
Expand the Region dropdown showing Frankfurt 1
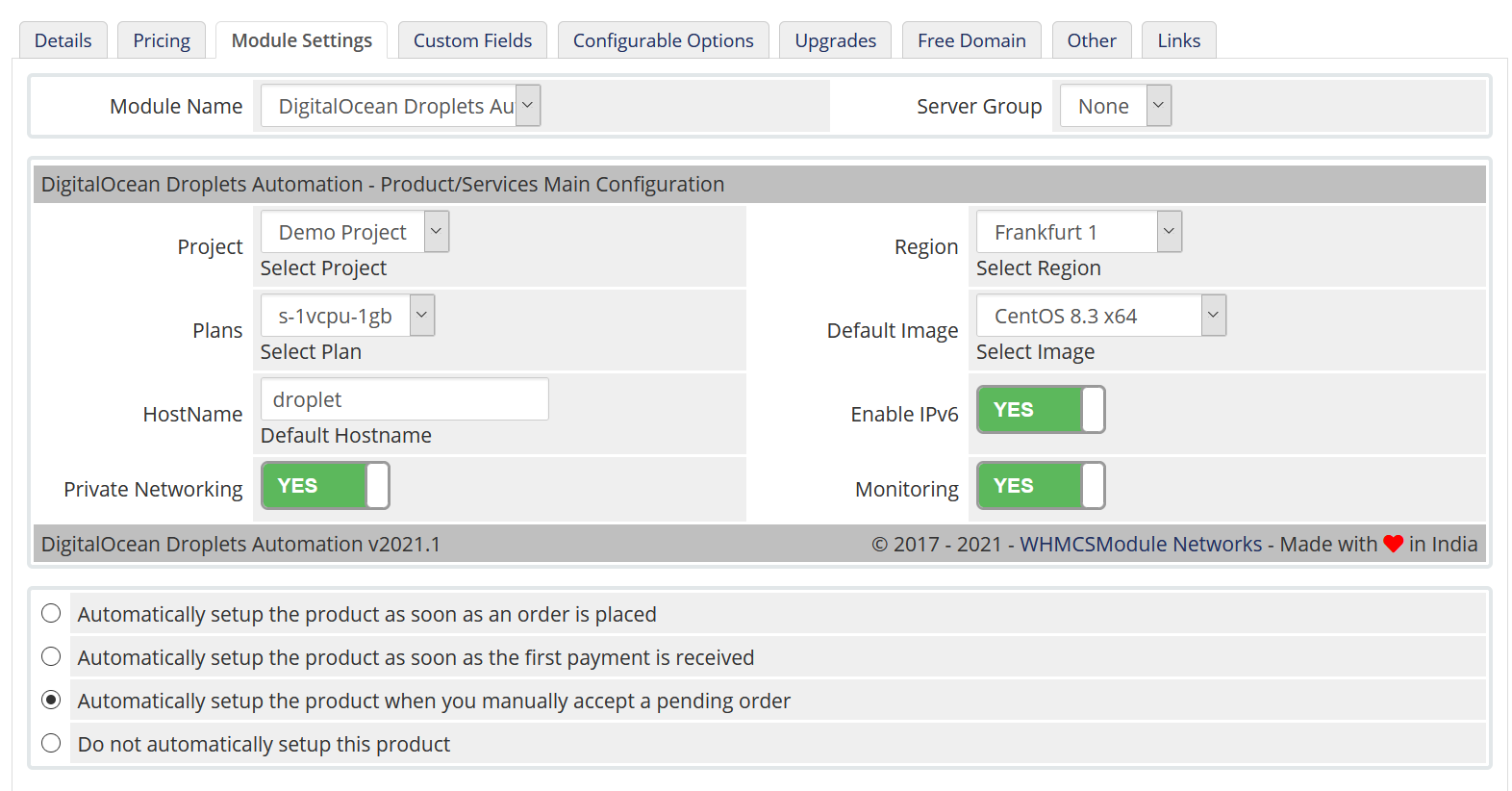(x=1079, y=232)
